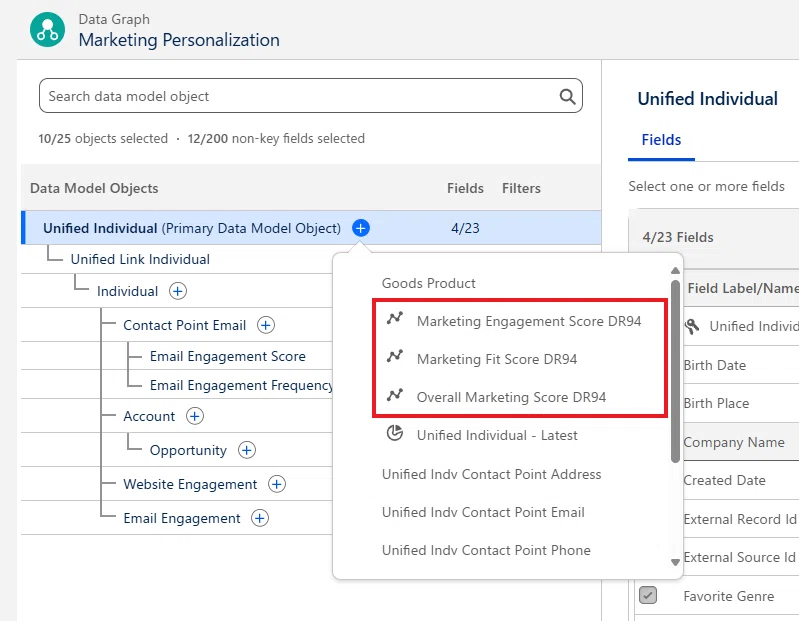Choose Overall Marketing Score DR94
This screenshot has width=799, height=621.
pos(512,397)
